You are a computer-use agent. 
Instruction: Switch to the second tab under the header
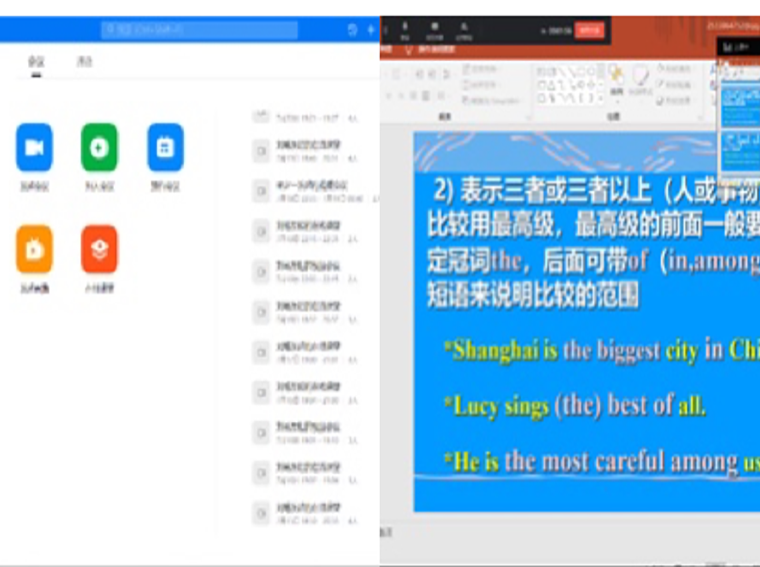pyautogui.click(x=85, y=62)
